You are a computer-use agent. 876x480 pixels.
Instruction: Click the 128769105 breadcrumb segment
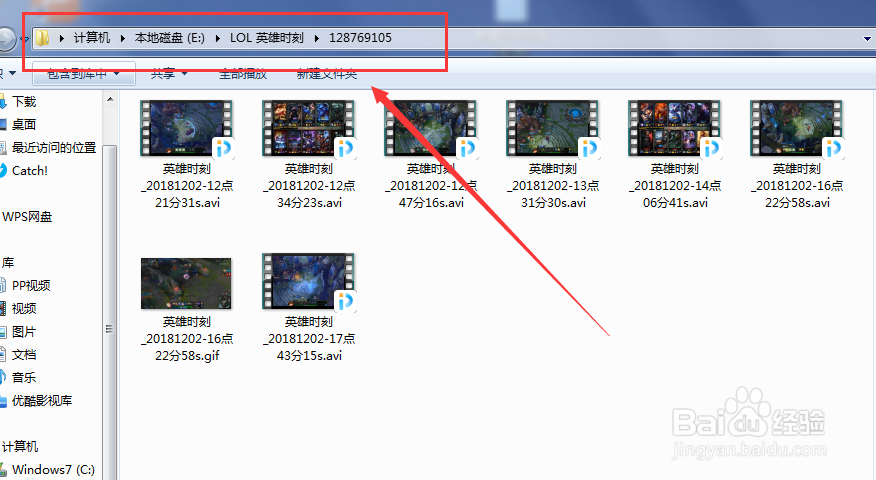coord(360,38)
